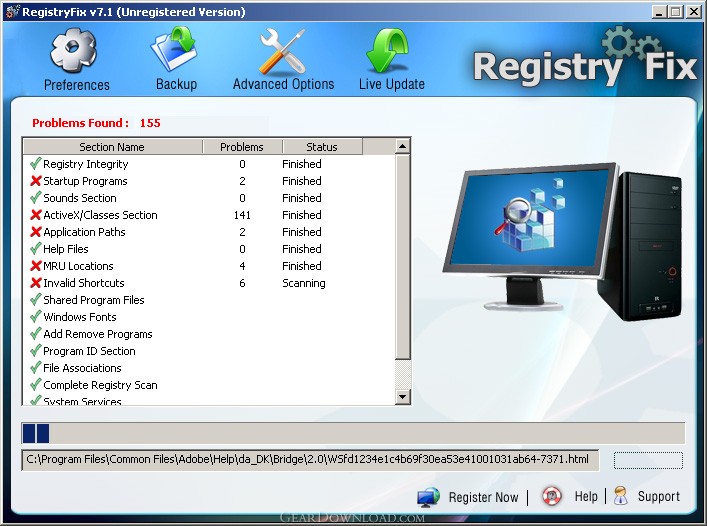Click red X beside ActiveX/Classes Section
Viewport: 707px width, 526px height.
point(36,215)
